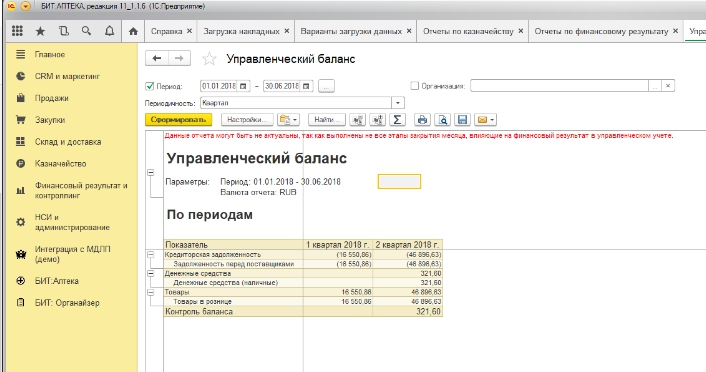The width and height of the screenshot is (706, 372).
Task: Open the sections grid menu icon
Action: 17,31
